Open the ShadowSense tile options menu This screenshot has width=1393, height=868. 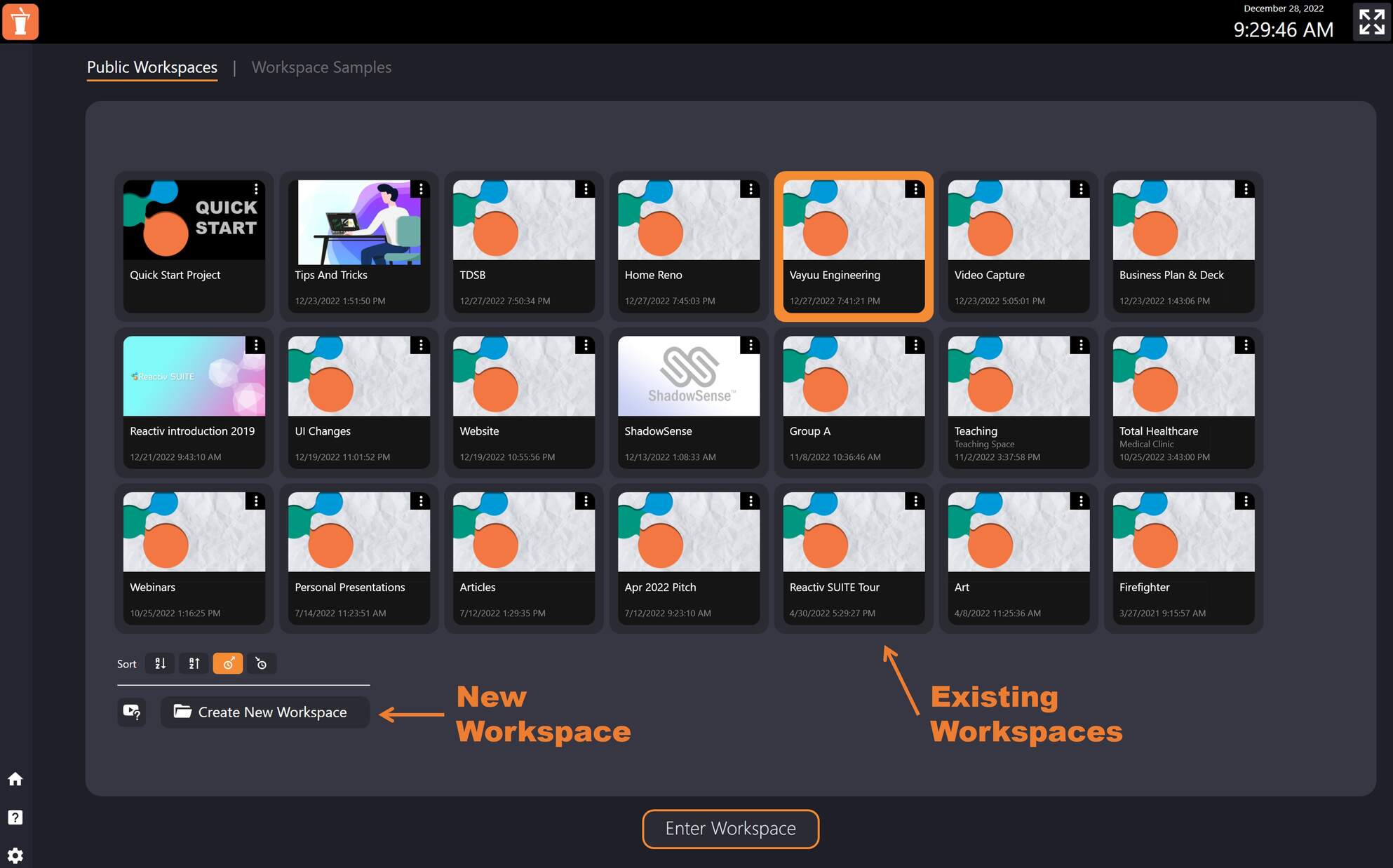(x=751, y=344)
